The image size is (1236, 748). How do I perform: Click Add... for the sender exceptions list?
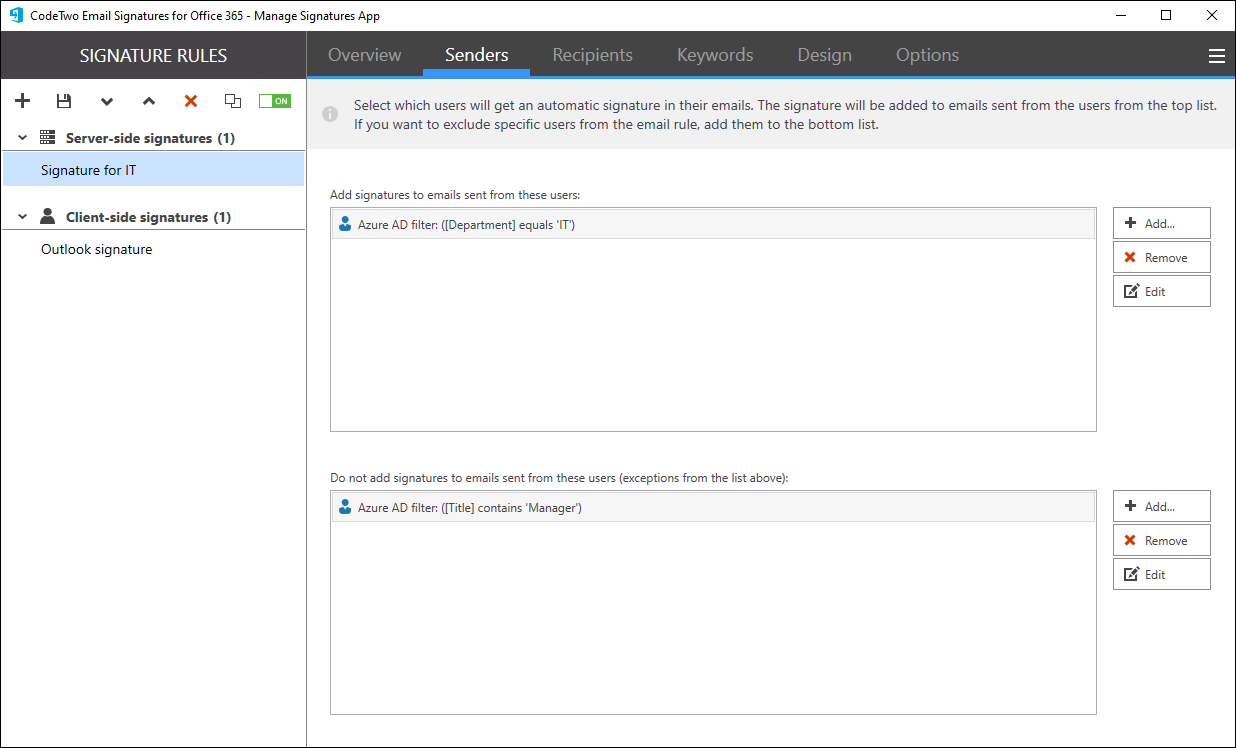tap(1162, 506)
